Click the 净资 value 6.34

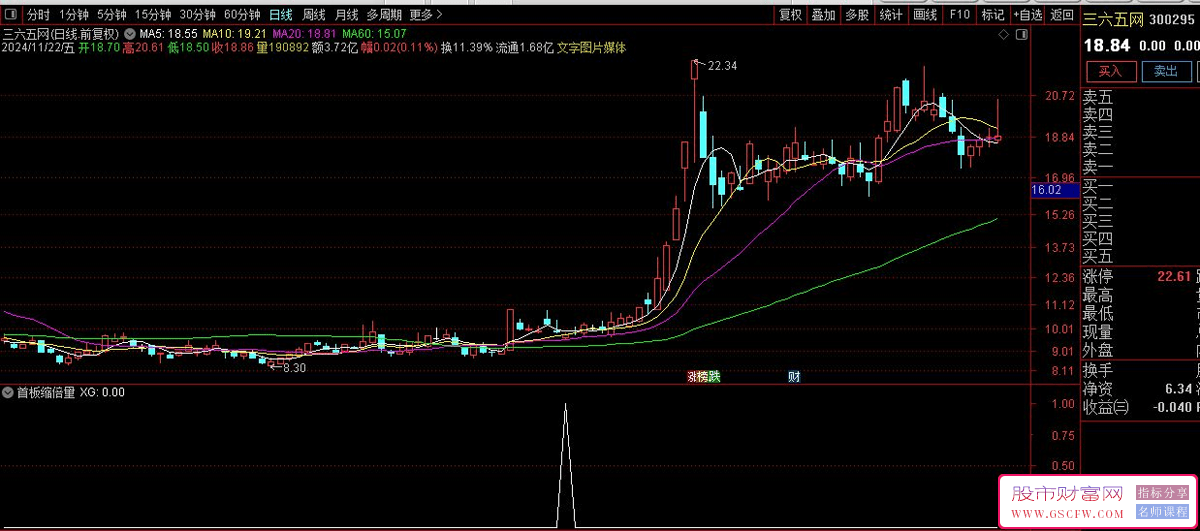pyautogui.click(x=1178, y=388)
